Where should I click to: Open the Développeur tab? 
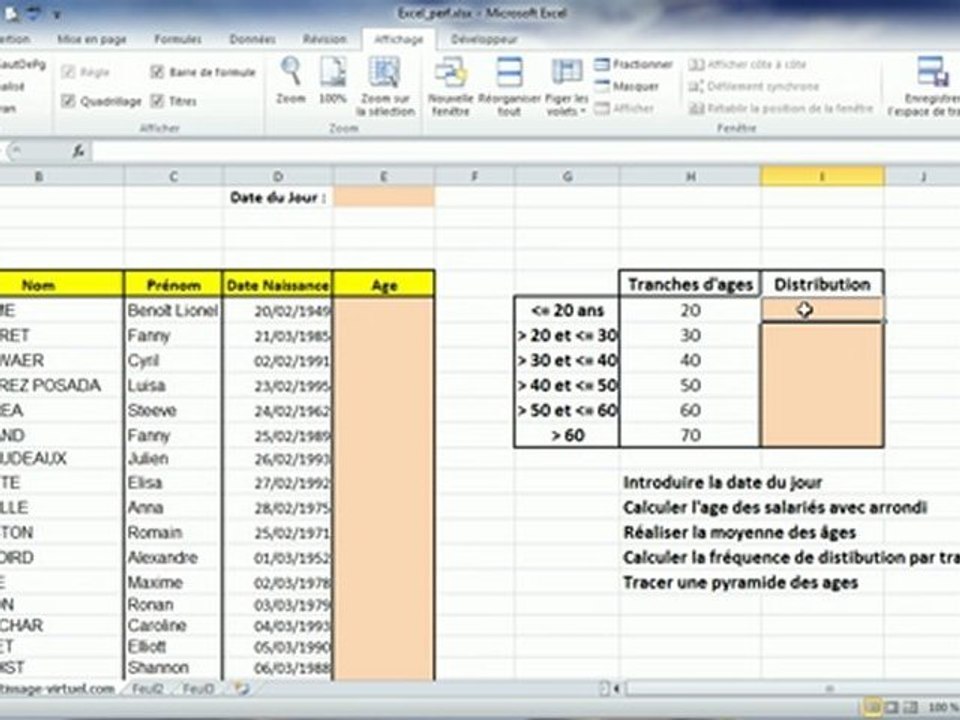tap(484, 39)
